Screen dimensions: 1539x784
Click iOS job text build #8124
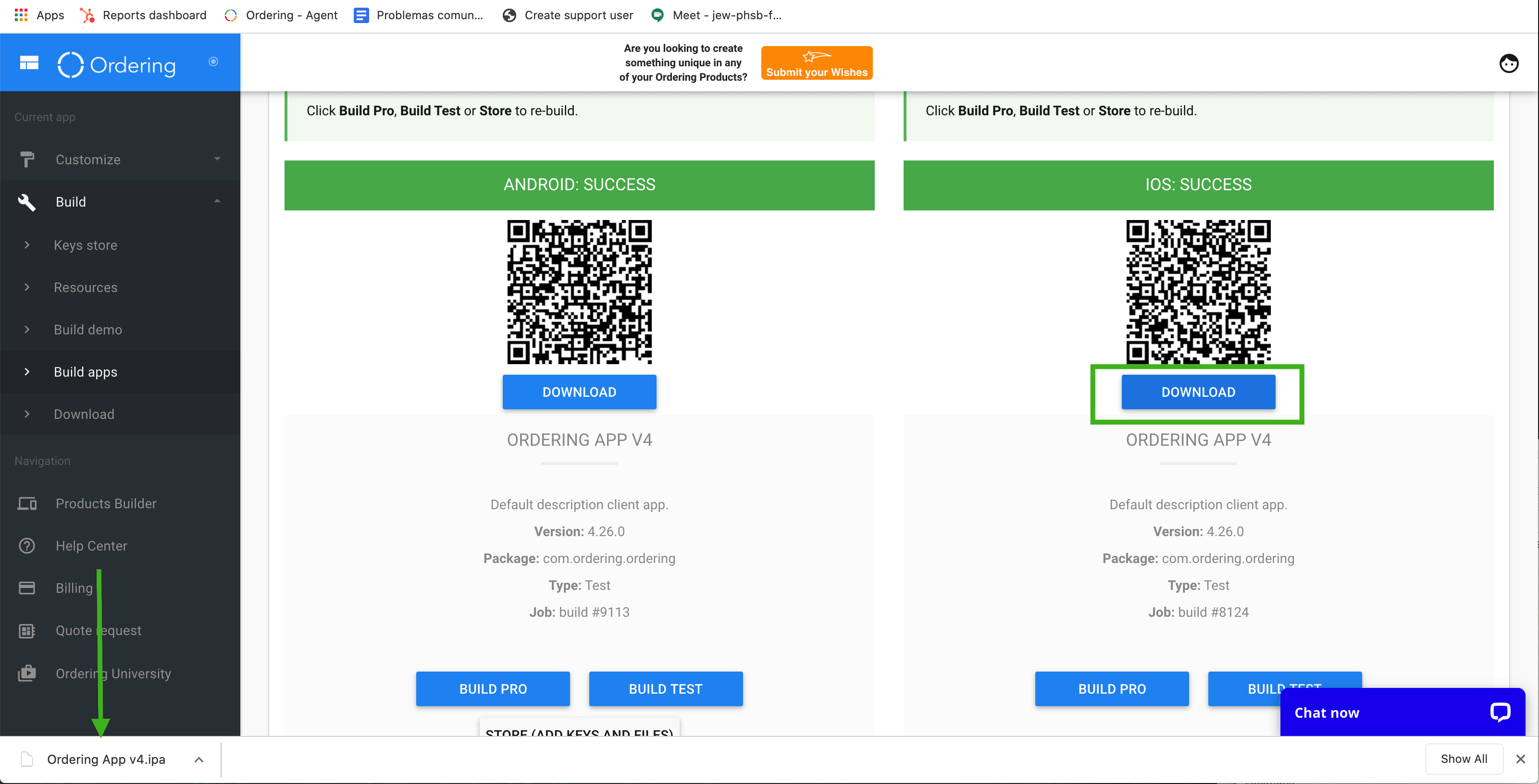click(x=1213, y=612)
